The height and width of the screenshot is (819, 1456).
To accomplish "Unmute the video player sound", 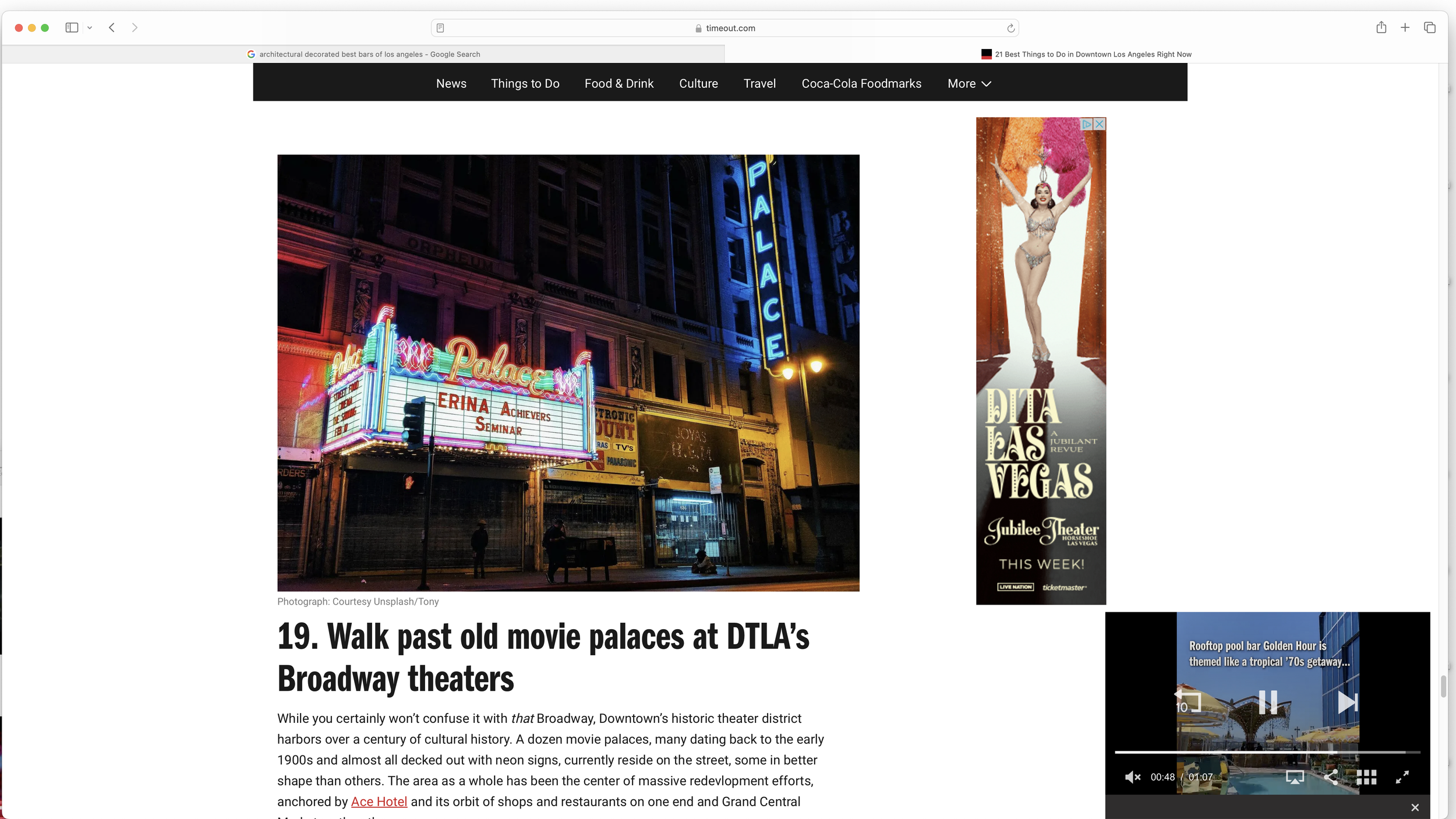I will (x=1132, y=777).
